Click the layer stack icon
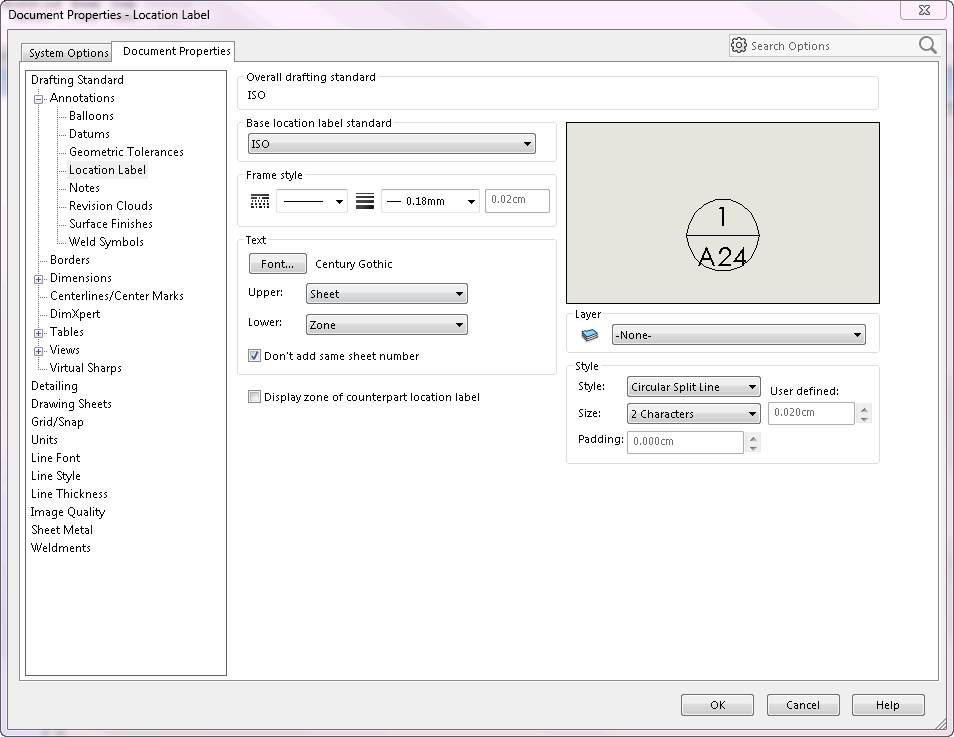Screen dimensions: 954x737 point(590,335)
